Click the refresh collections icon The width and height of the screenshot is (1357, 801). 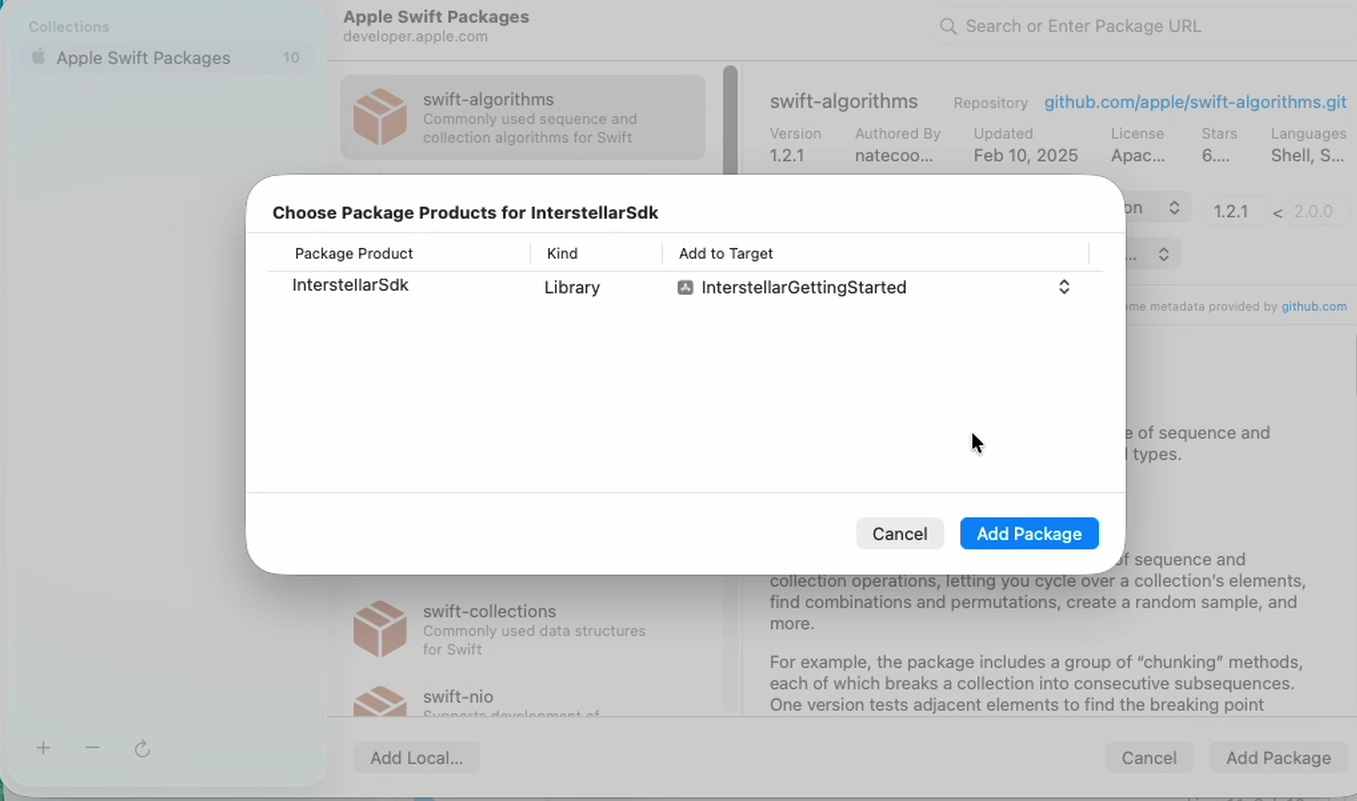coord(142,748)
